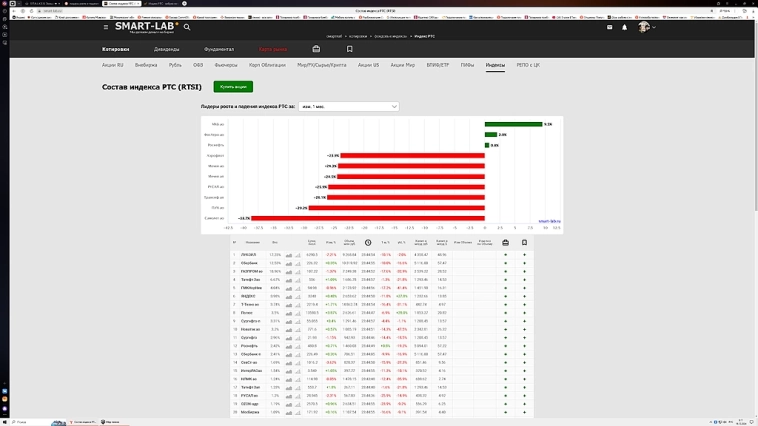Open the bar chart icon for ЛУКОЙЛ row
Screen dimensions: 758x426
pyautogui.click(x=290, y=255)
